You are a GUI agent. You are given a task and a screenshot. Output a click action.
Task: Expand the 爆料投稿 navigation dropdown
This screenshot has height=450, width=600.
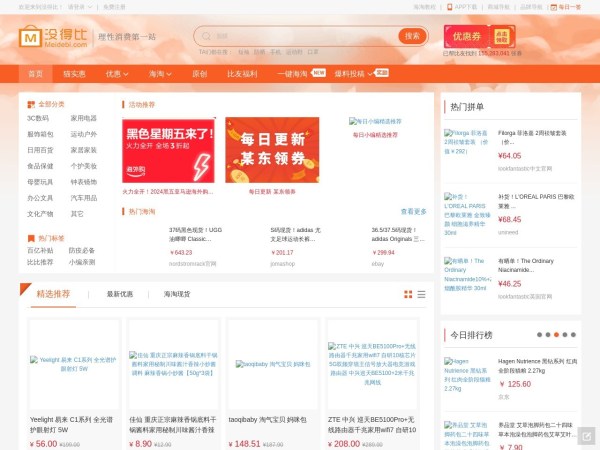353,74
